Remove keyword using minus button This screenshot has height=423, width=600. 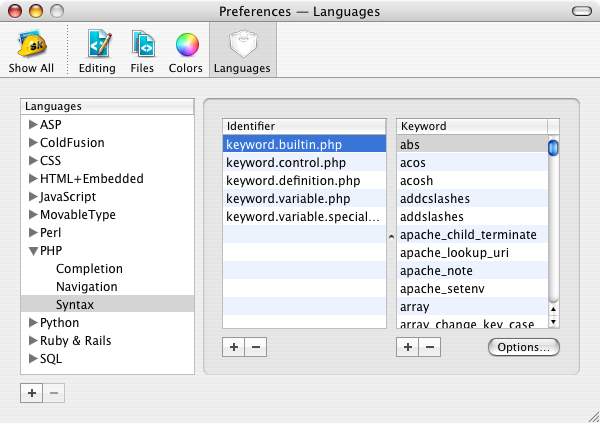(429, 347)
